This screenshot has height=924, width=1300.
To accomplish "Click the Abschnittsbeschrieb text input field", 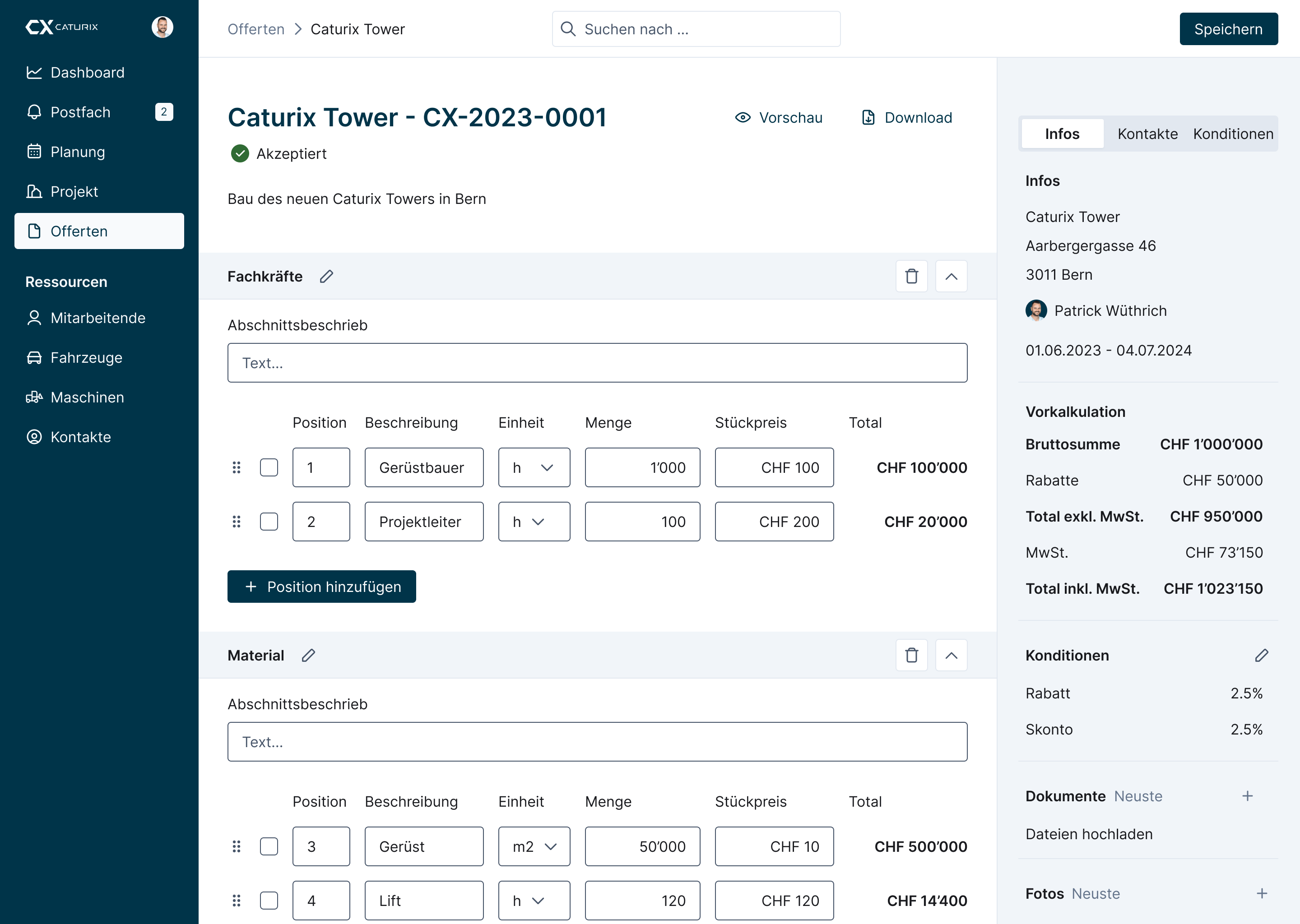I will pos(597,362).
